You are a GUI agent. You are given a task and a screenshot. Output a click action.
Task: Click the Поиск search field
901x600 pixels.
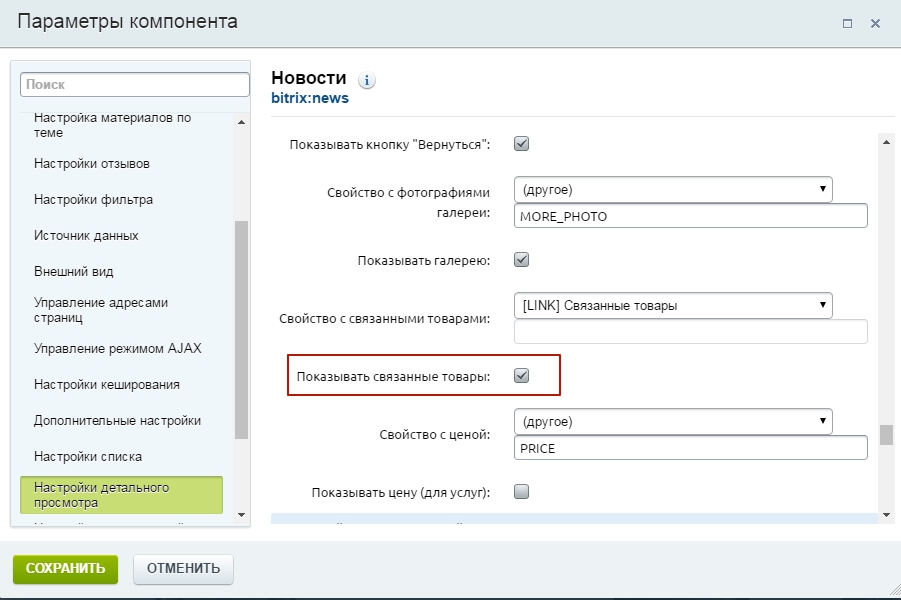click(134, 85)
